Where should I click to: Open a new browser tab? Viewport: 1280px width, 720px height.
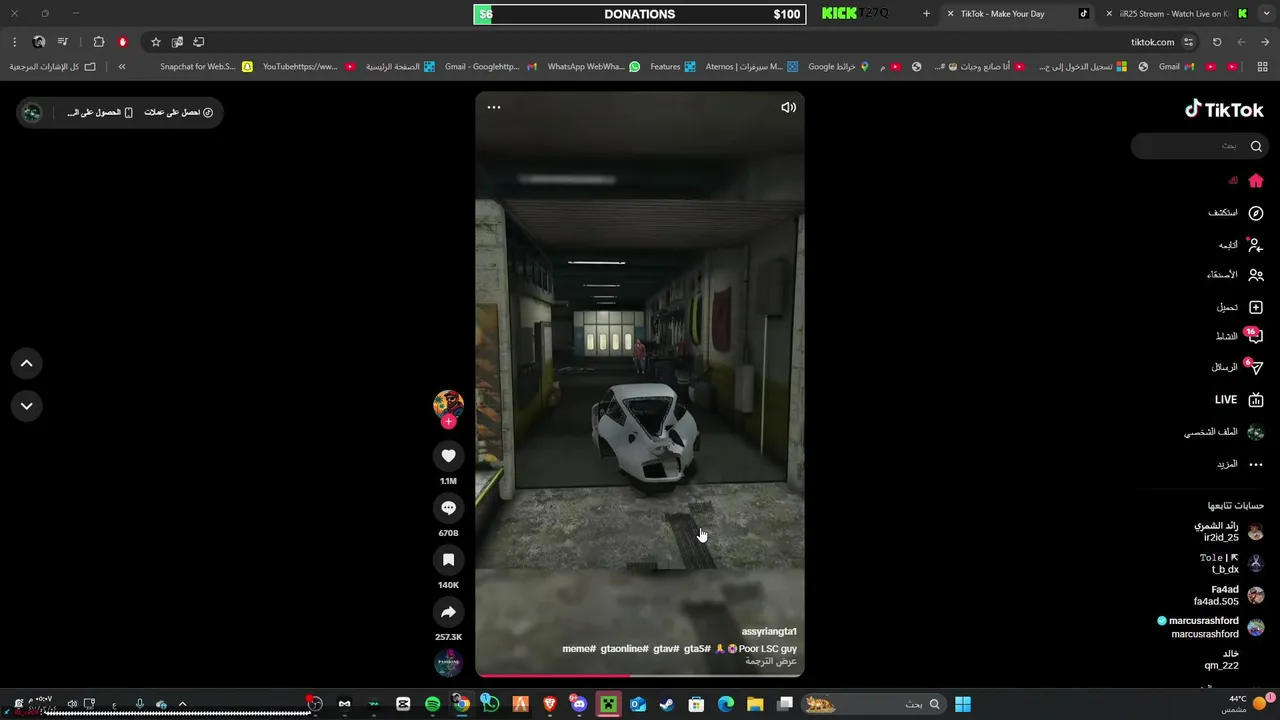click(x=926, y=14)
